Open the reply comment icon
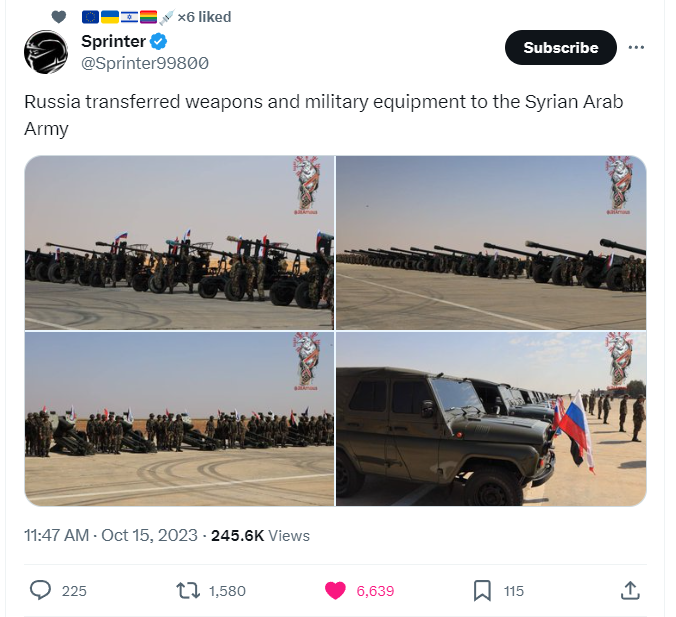The image size is (676, 617). pos(41,590)
